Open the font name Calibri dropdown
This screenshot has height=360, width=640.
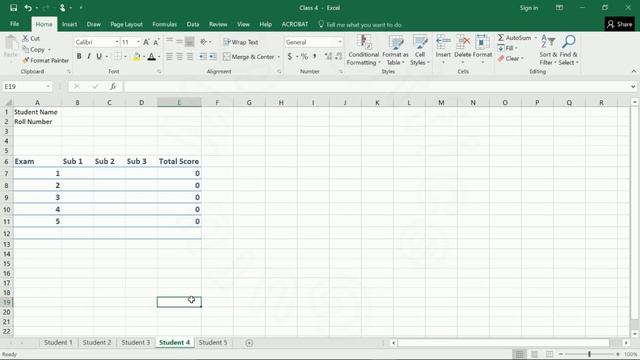(117, 42)
